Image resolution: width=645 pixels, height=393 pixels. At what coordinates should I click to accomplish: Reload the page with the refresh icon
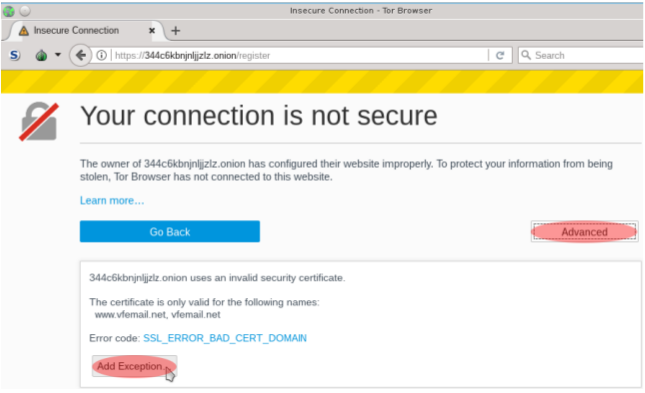[500, 55]
